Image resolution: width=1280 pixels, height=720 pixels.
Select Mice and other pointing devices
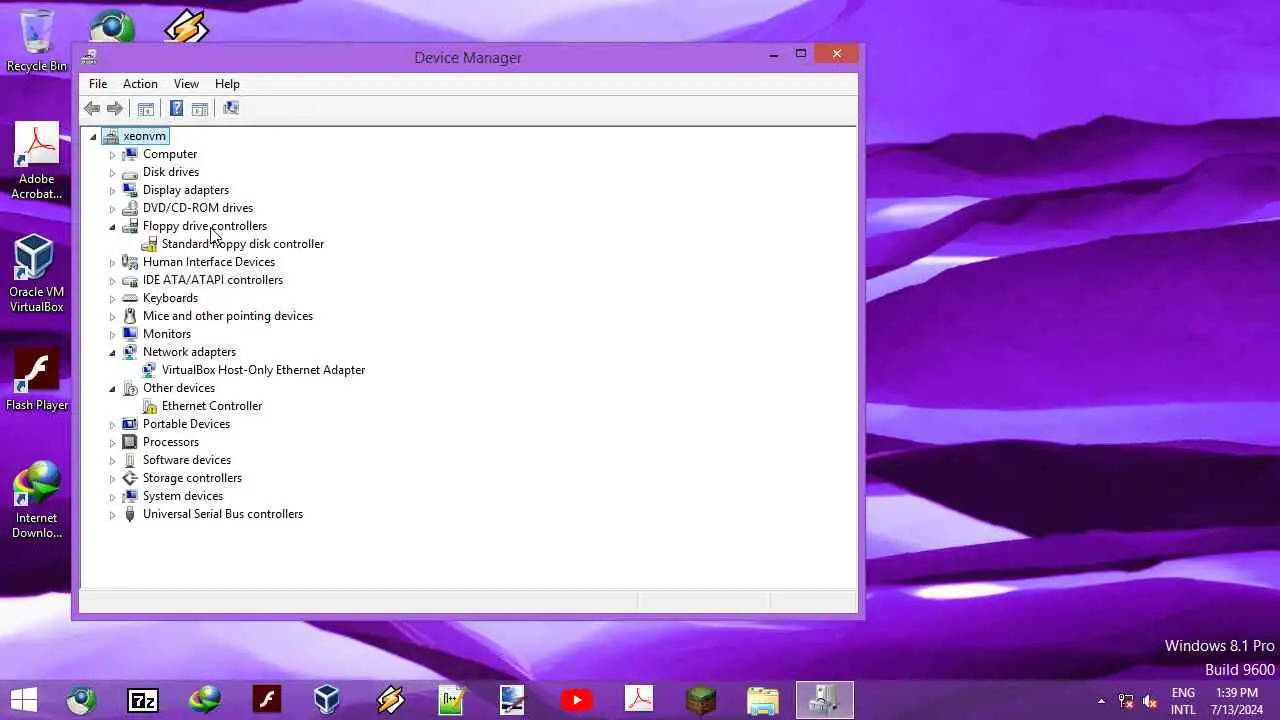pyautogui.click(x=228, y=316)
